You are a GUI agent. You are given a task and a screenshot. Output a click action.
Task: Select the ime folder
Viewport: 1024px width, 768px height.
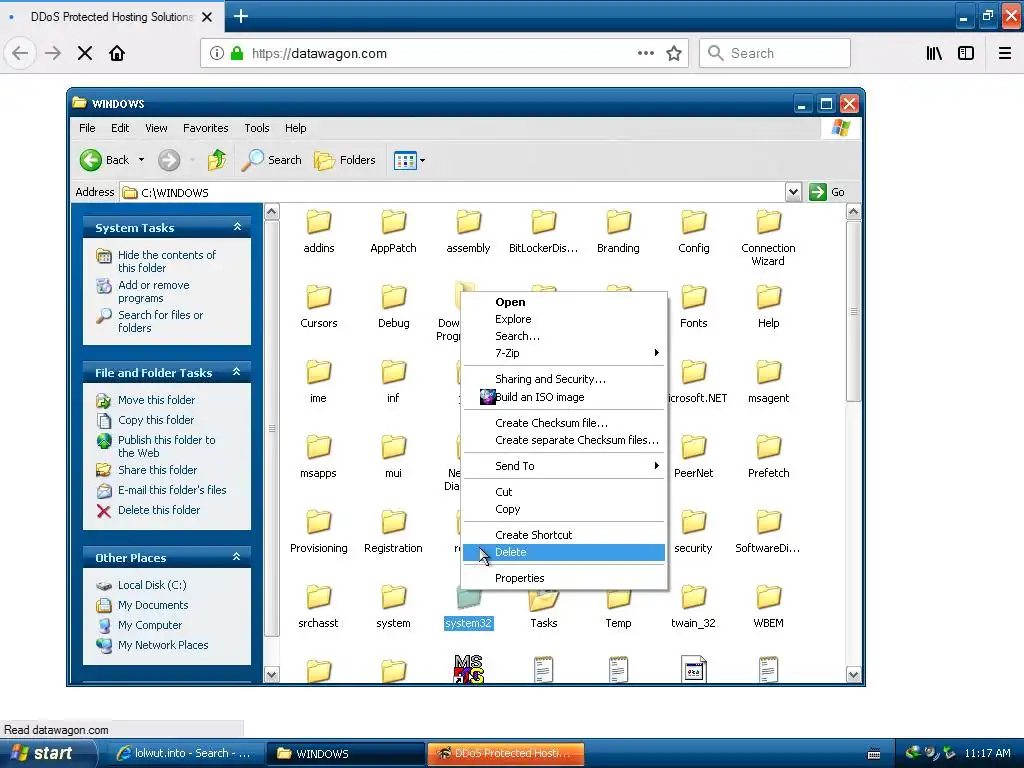pyautogui.click(x=319, y=381)
